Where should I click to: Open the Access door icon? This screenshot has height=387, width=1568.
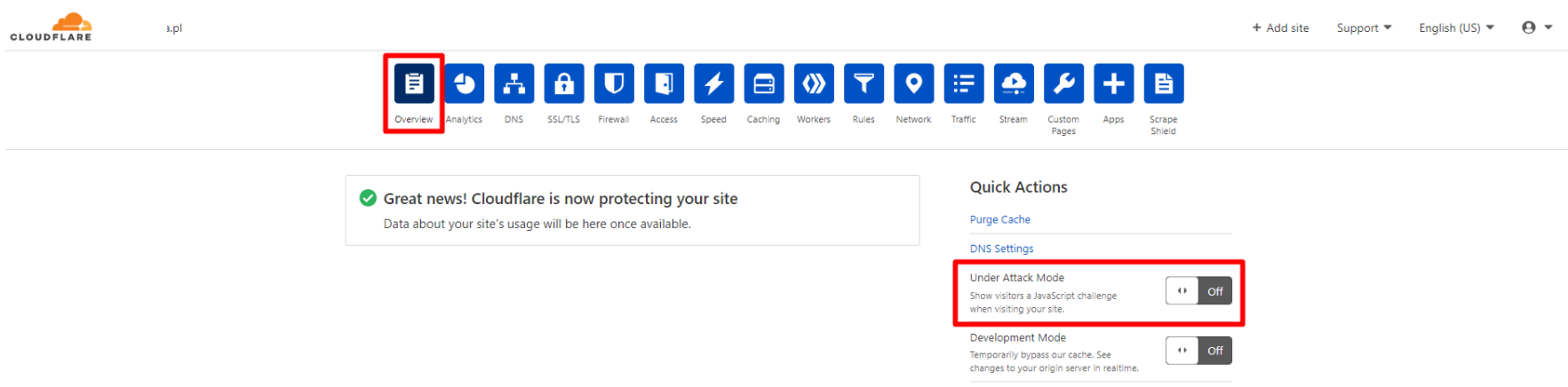(664, 83)
